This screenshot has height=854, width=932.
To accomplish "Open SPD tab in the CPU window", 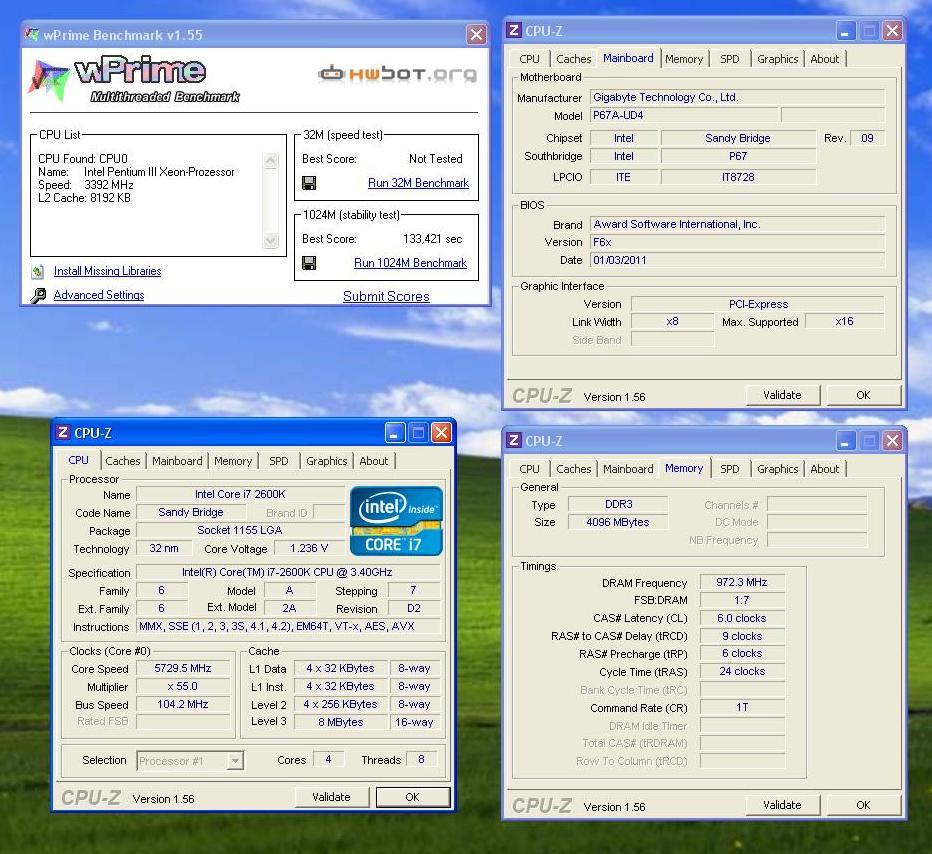I will tap(278, 461).
